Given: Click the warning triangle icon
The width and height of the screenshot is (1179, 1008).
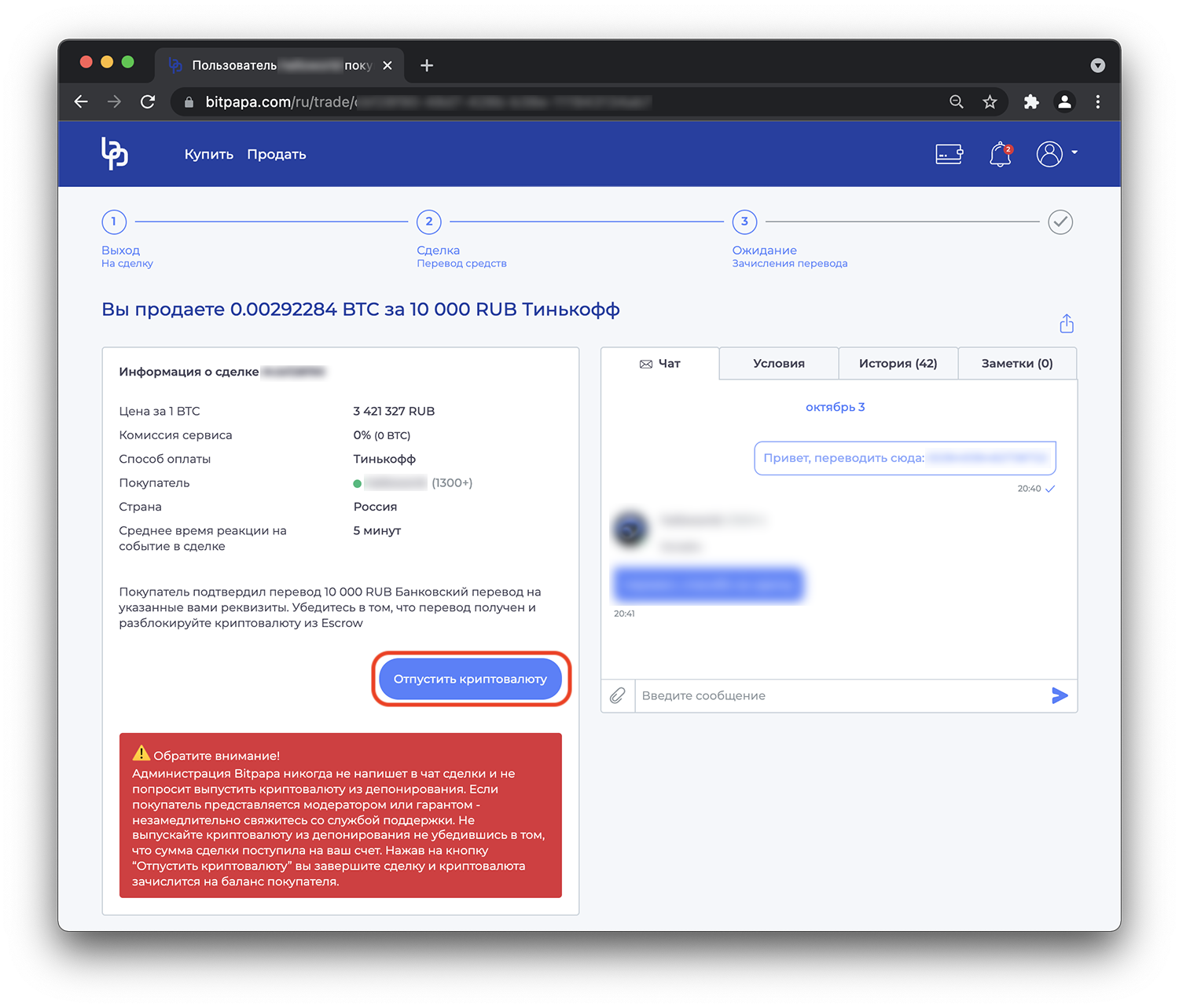Looking at the screenshot, I should (x=141, y=753).
